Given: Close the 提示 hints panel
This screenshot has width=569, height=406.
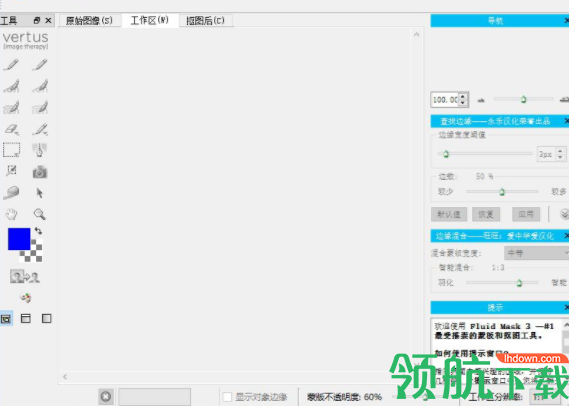Looking at the screenshot, I should click(x=566, y=307).
